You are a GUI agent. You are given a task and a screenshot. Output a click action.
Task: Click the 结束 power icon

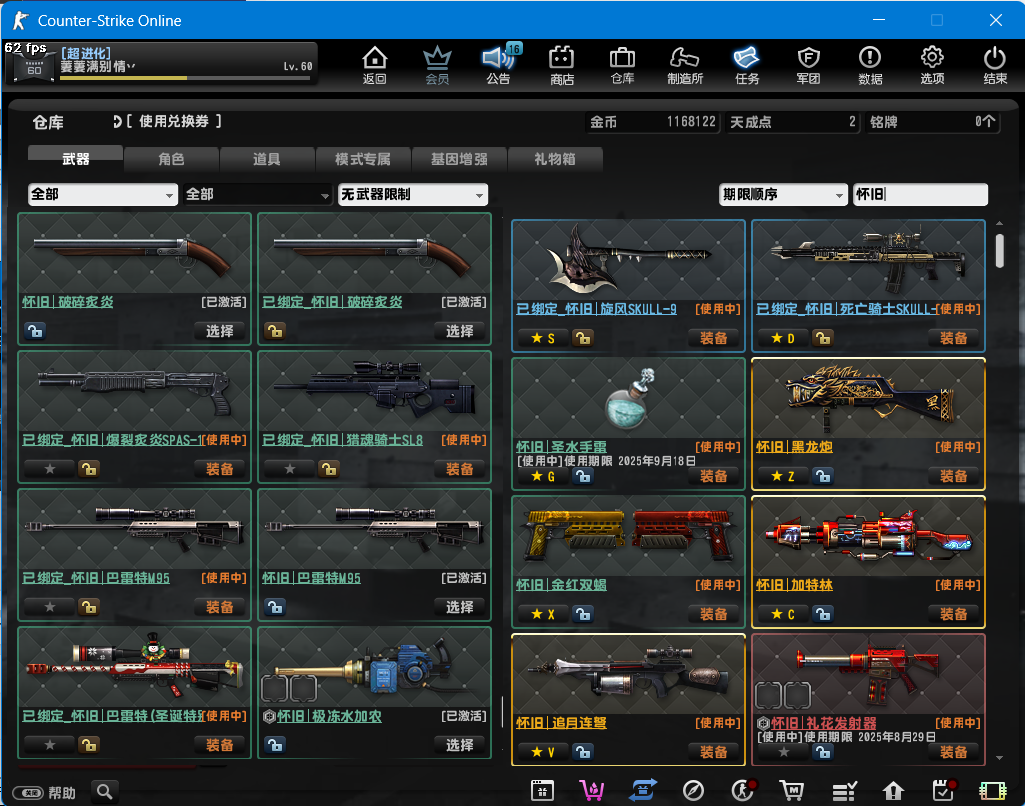[x=995, y=65]
